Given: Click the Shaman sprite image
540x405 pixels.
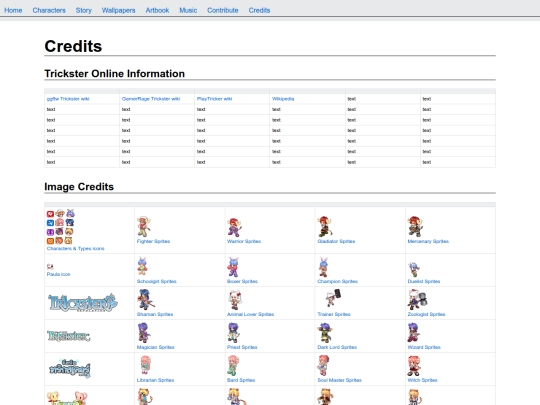Looking at the screenshot, I should (x=146, y=299).
